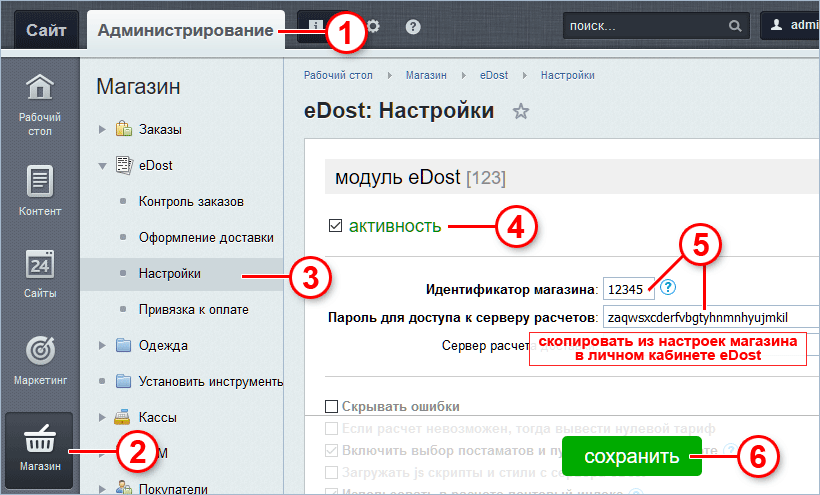820x495 pixels.
Task: Check Если расчет невозможен нулевой тариф option
Action: (x=332, y=429)
